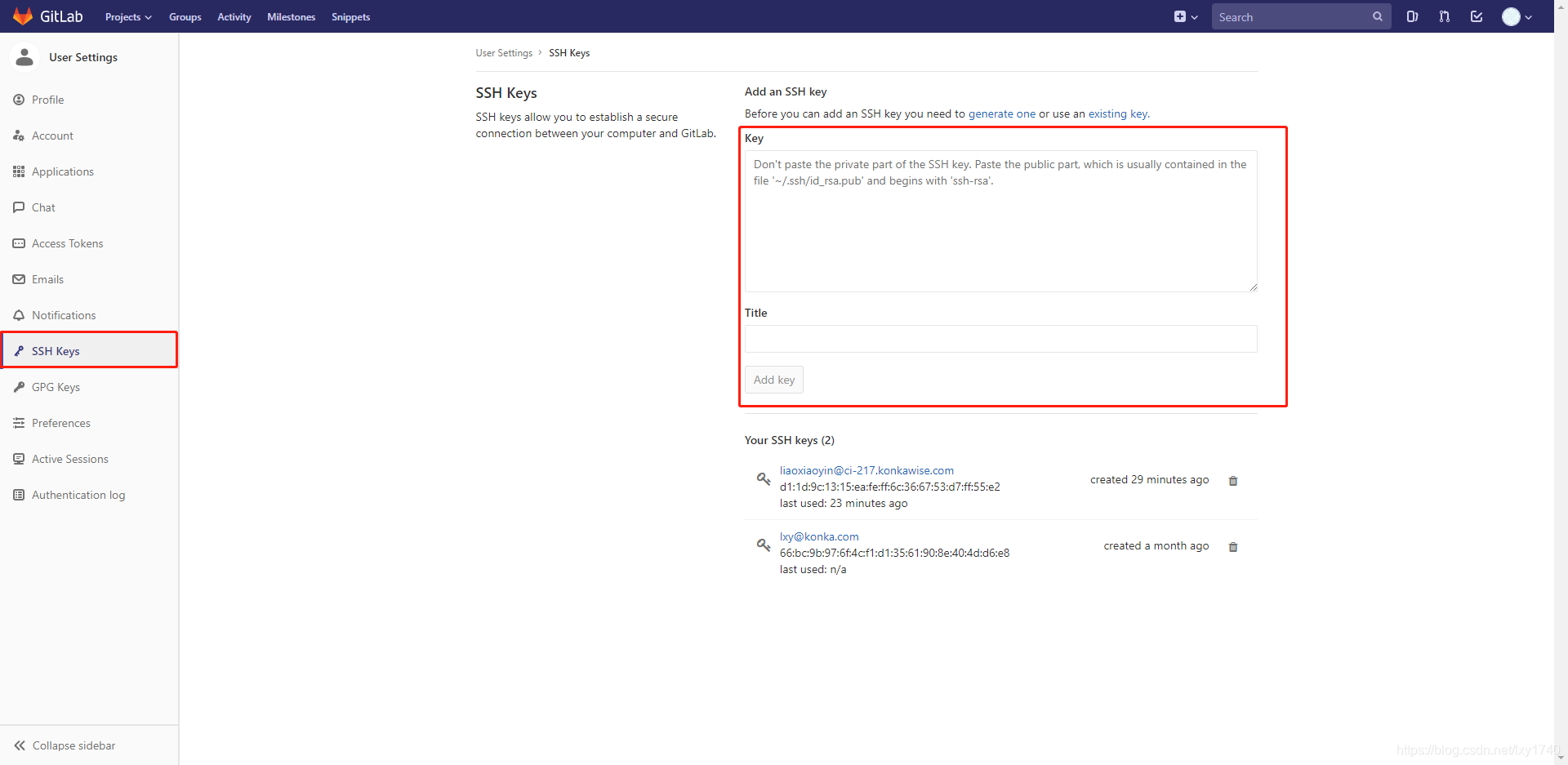Image resolution: width=1568 pixels, height=765 pixels.
Task: Click the Notifications bell icon
Action: tap(19, 315)
